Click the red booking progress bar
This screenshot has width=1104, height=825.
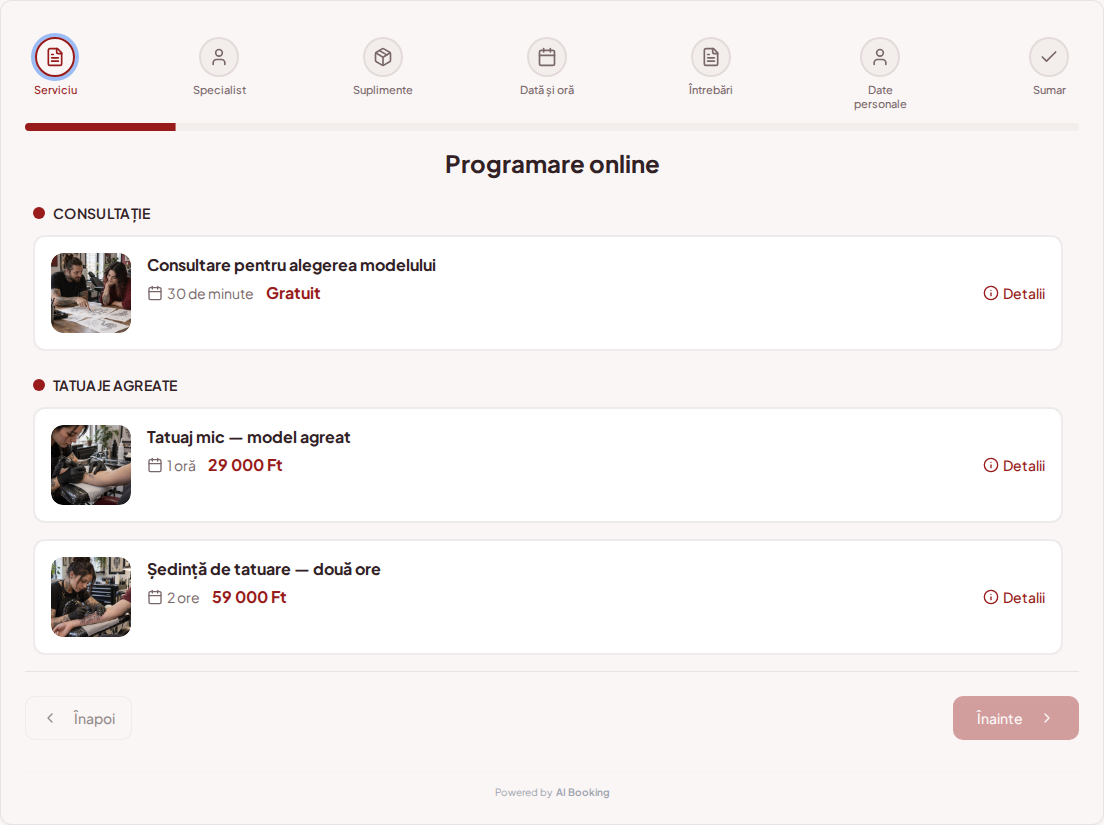[100, 127]
